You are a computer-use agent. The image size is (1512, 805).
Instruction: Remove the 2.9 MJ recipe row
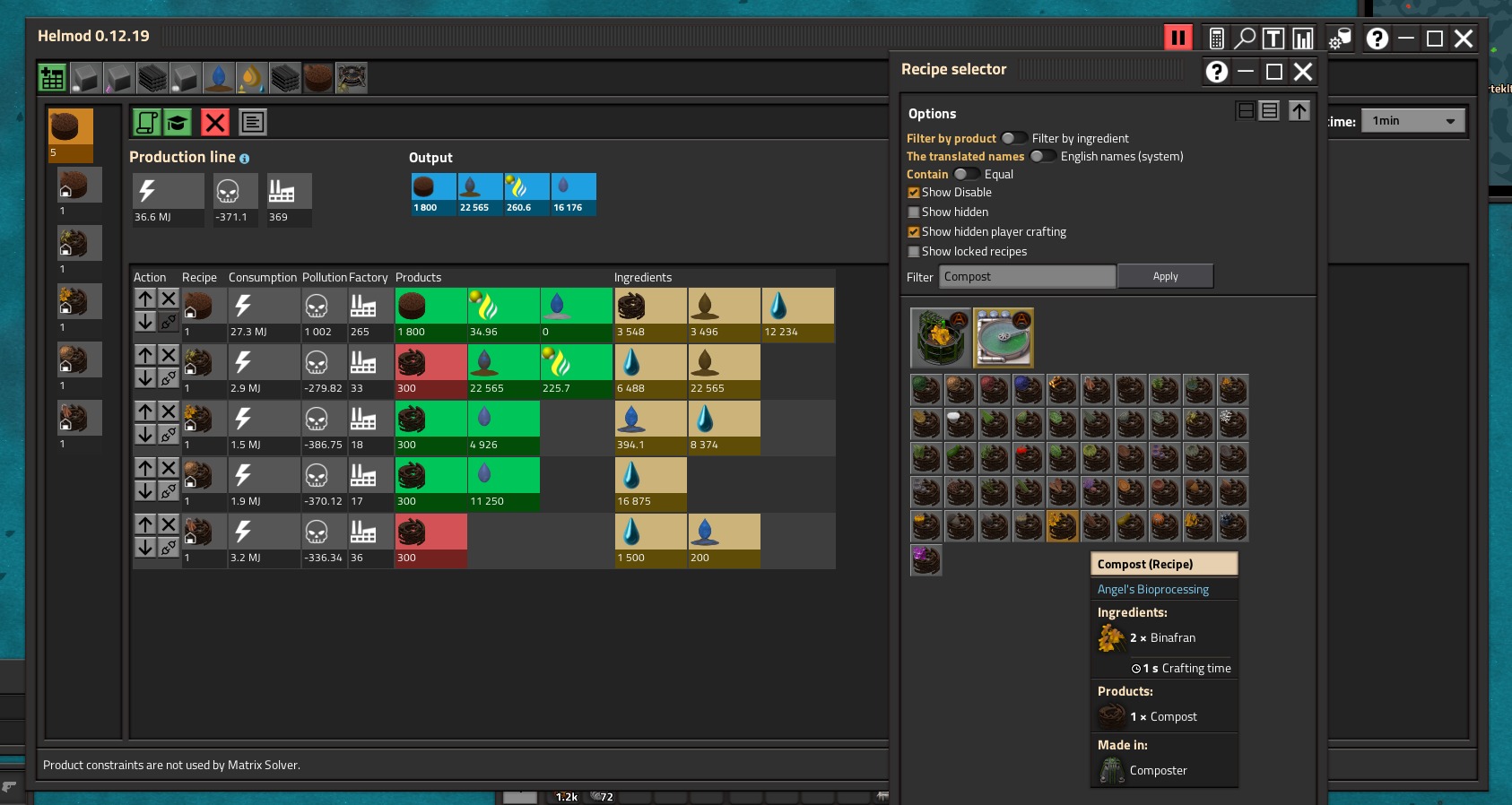(x=168, y=355)
